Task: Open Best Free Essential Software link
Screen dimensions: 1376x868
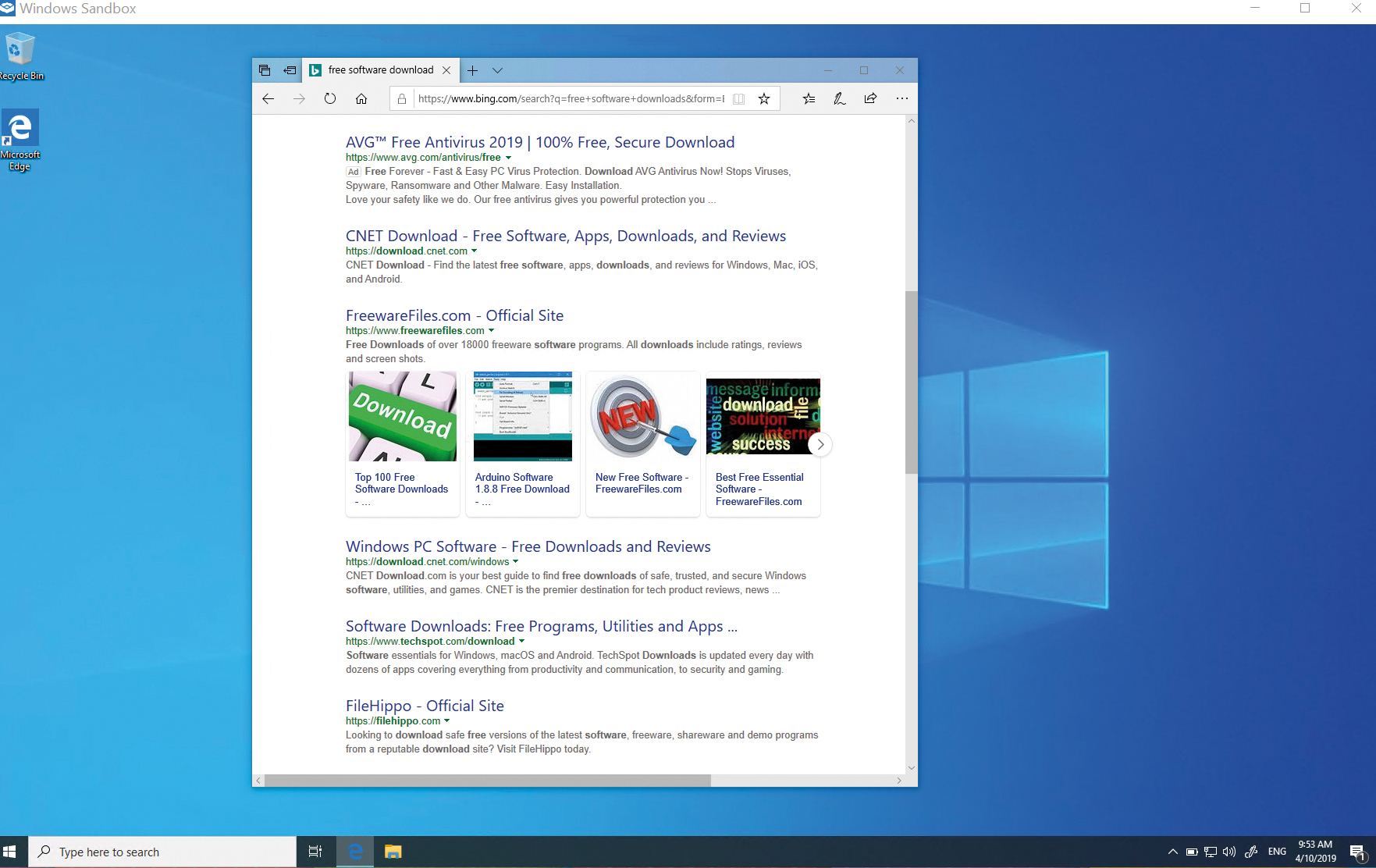Action: (x=759, y=489)
